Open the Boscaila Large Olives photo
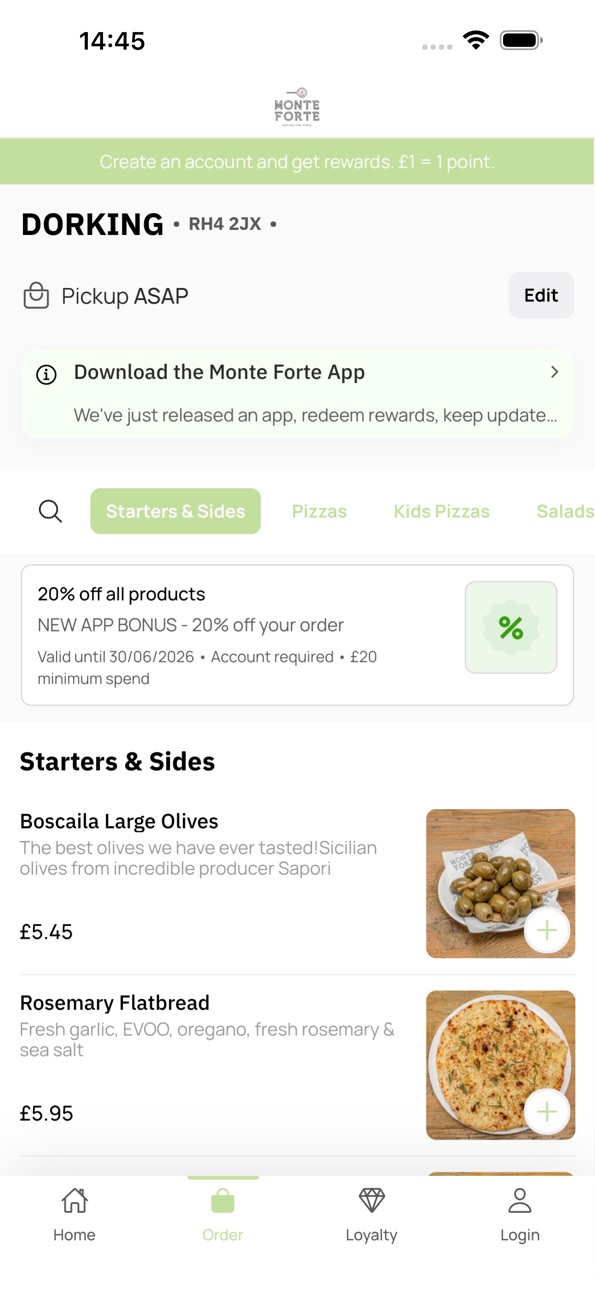 500,883
